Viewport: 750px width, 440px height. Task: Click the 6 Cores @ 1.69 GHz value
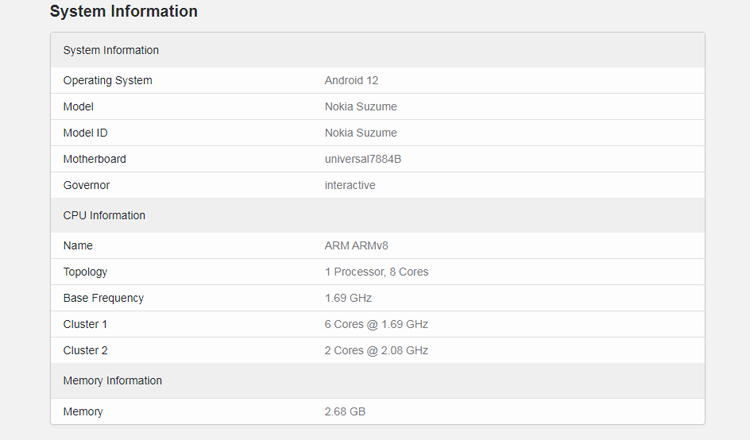(376, 324)
